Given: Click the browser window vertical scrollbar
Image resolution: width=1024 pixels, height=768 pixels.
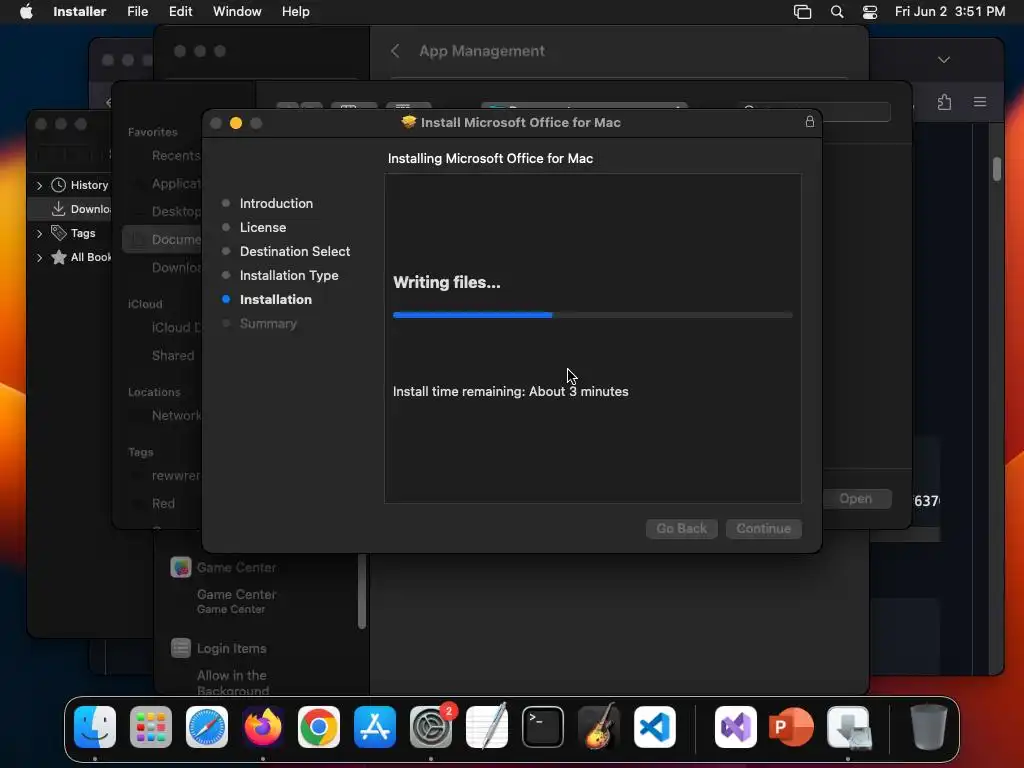Looking at the screenshot, I should (x=997, y=168).
